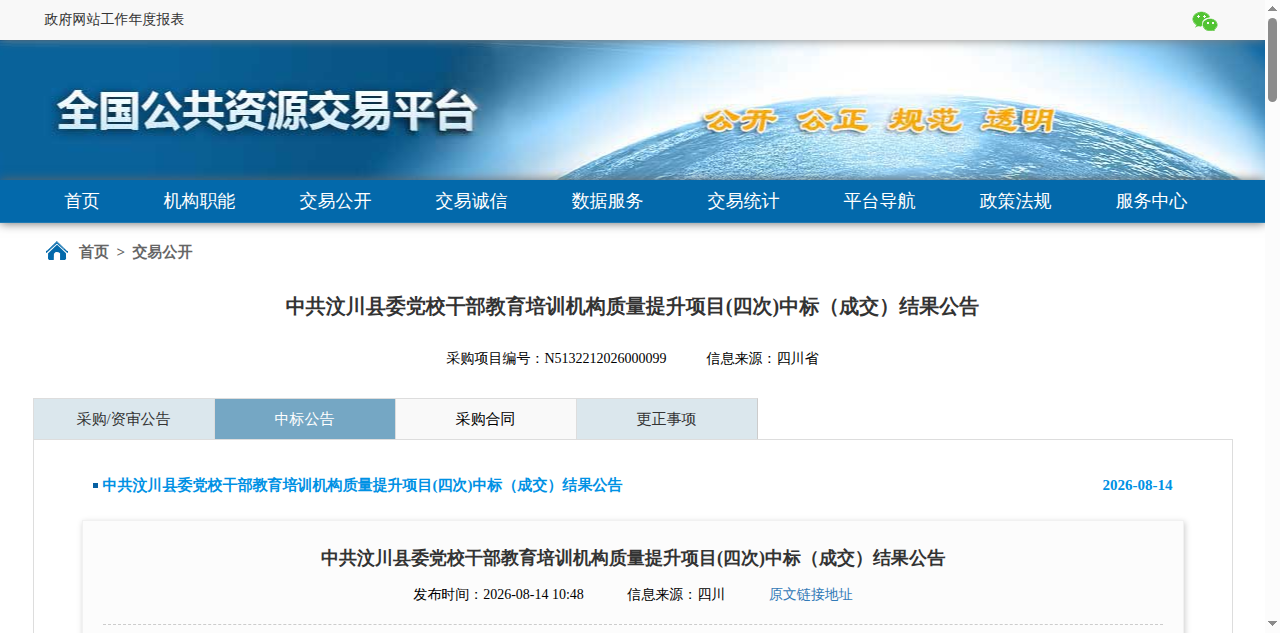Open 服务中心 navigation item
The height and width of the screenshot is (633, 1280).
point(1152,201)
